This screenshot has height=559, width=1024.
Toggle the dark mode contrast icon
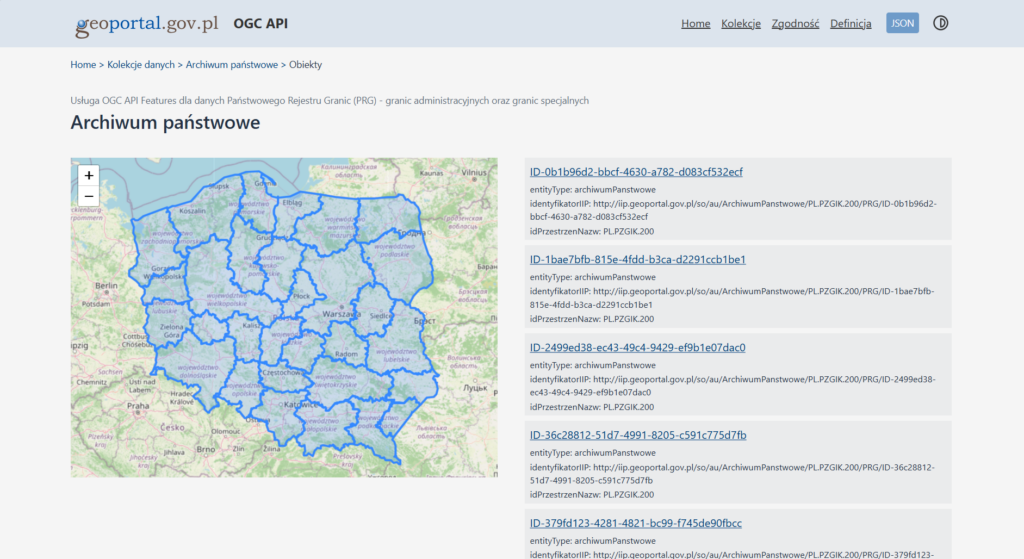point(940,24)
